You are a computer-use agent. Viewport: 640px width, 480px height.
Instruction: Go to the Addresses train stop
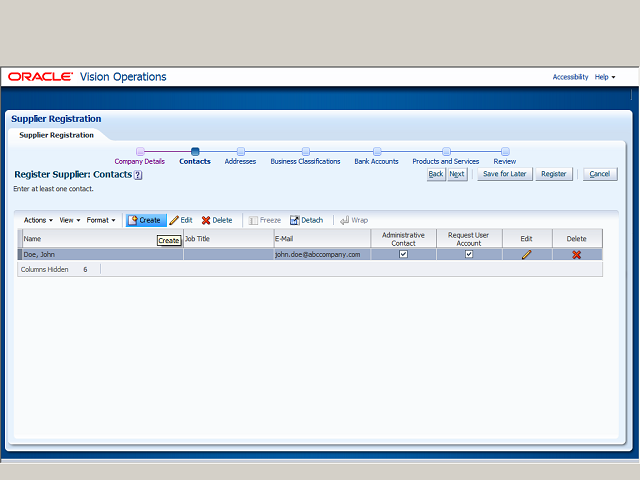tap(240, 156)
